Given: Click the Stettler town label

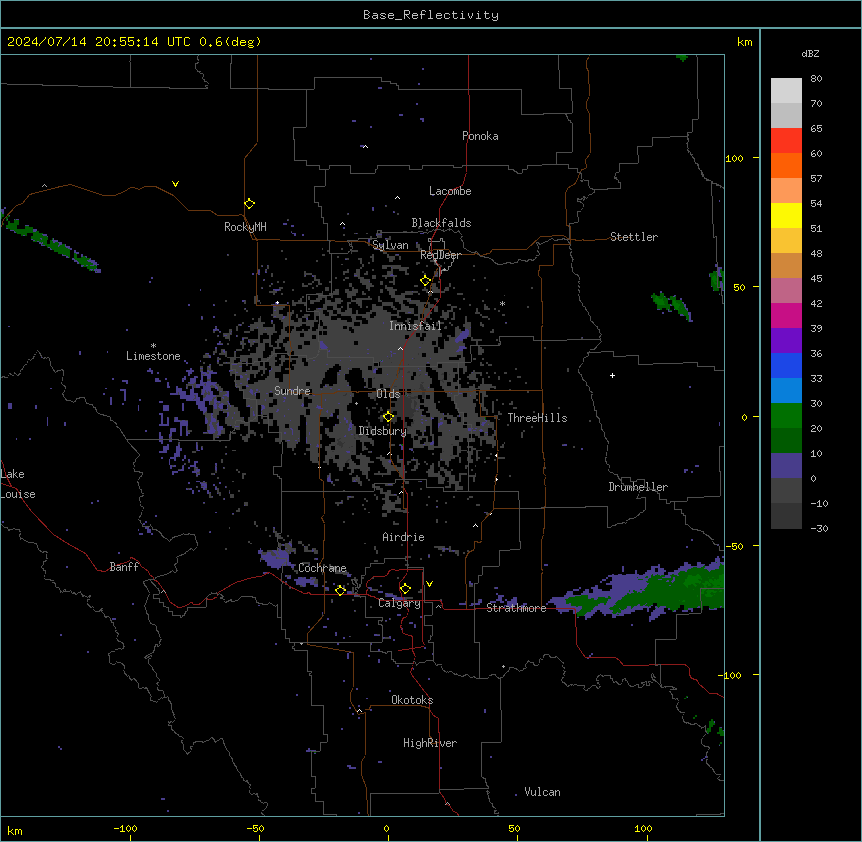Looking at the screenshot, I should [x=634, y=237].
